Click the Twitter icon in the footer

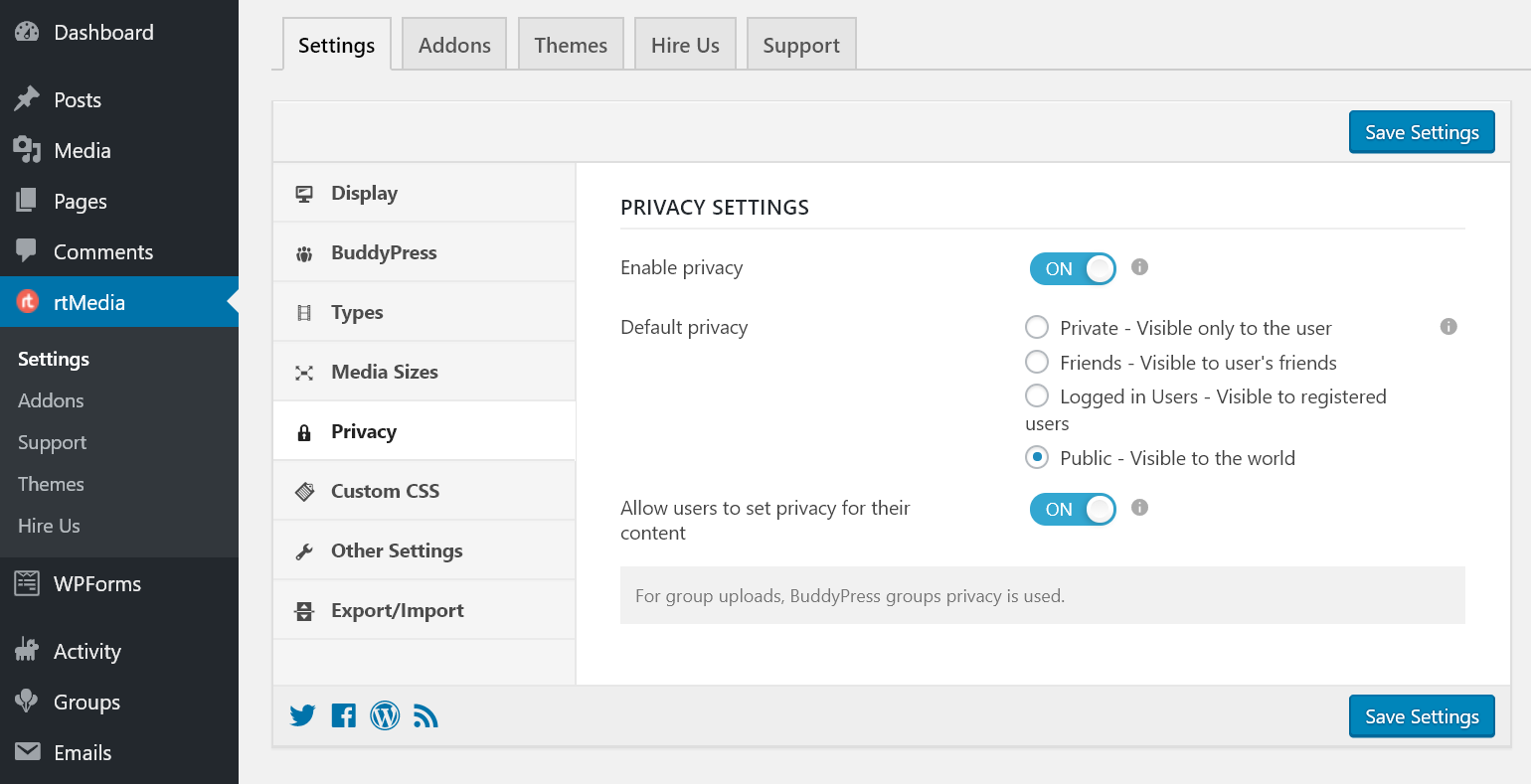pos(302,715)
